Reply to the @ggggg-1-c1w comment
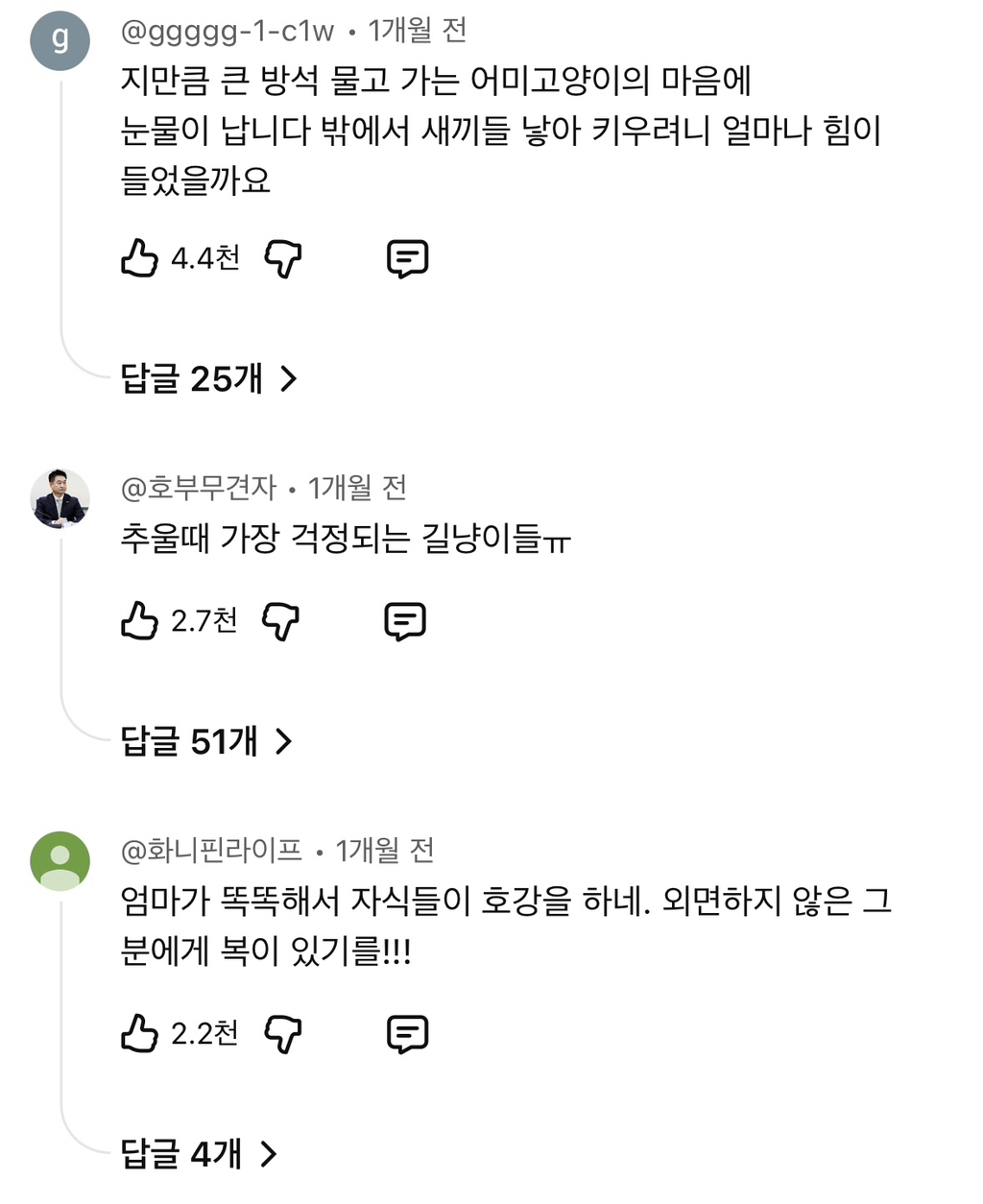 (407, 258)
